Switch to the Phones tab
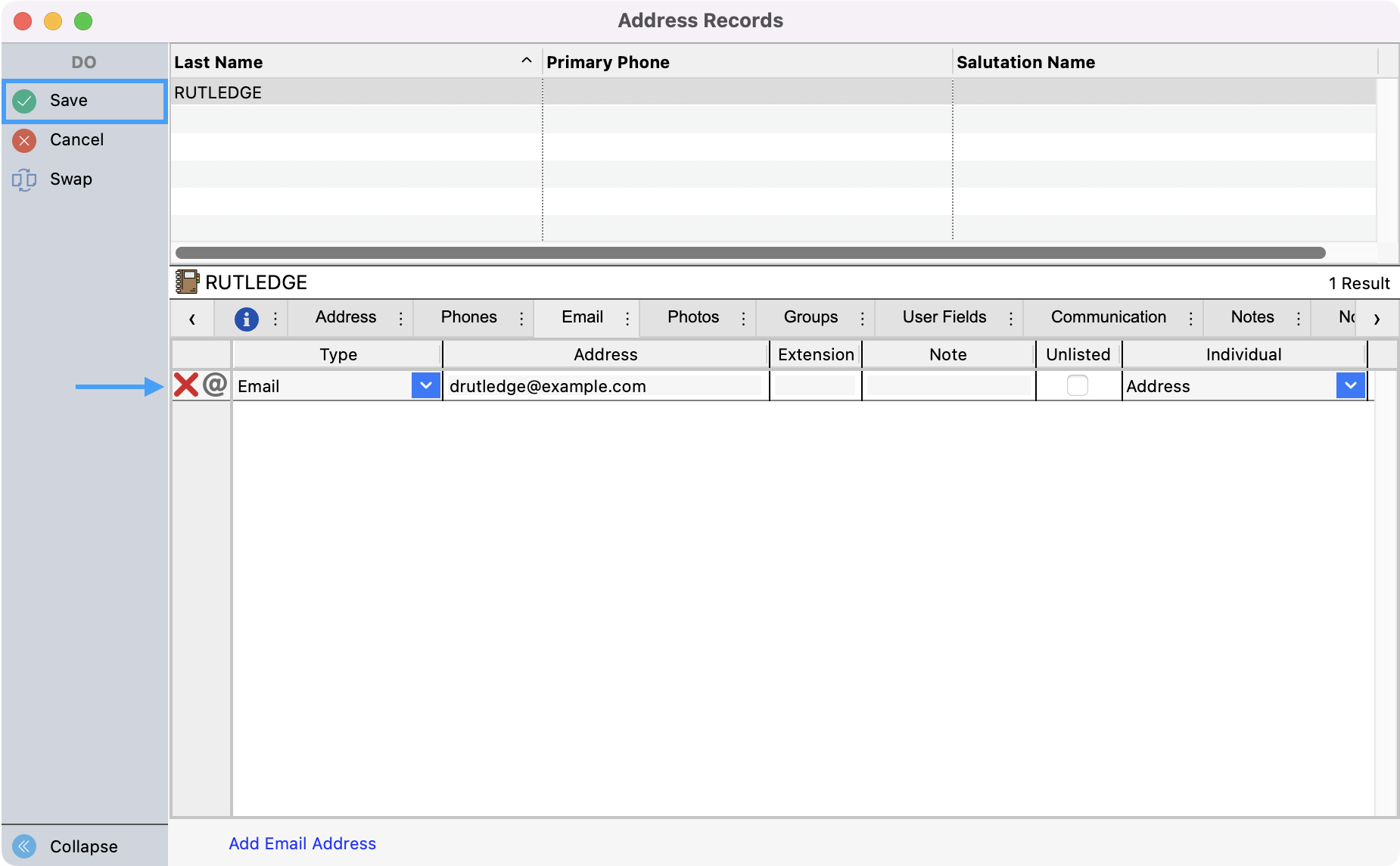 (x=468, y=317)
